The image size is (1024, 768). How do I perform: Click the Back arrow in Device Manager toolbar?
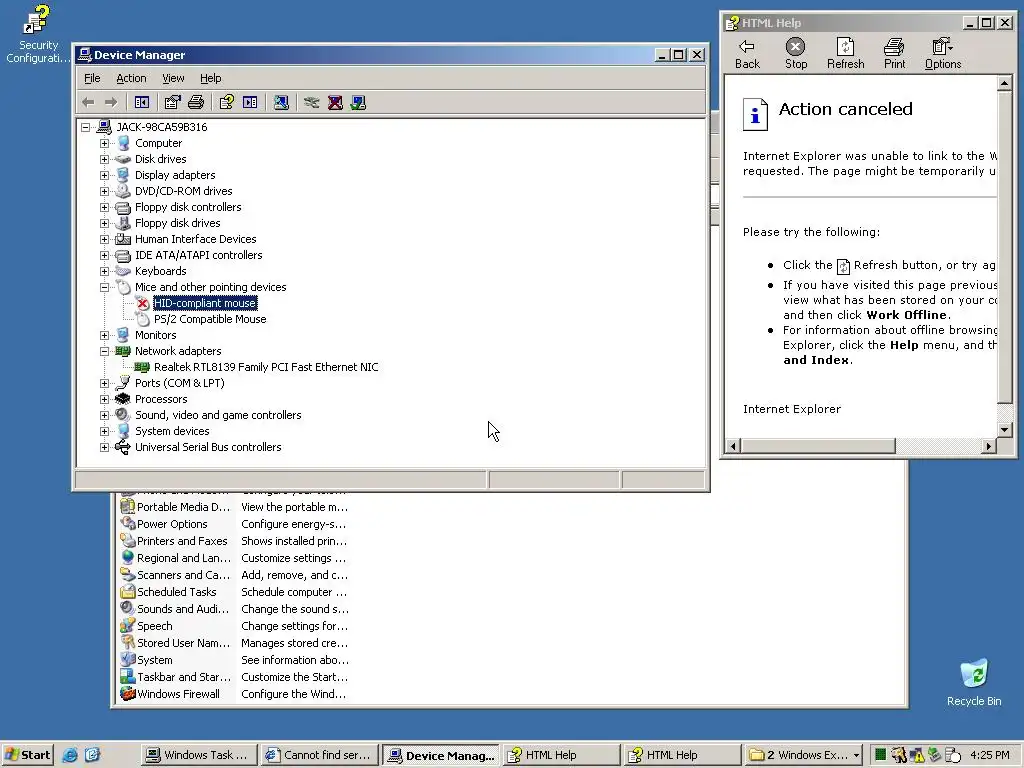pyautogui.click(x=88, y=103)
